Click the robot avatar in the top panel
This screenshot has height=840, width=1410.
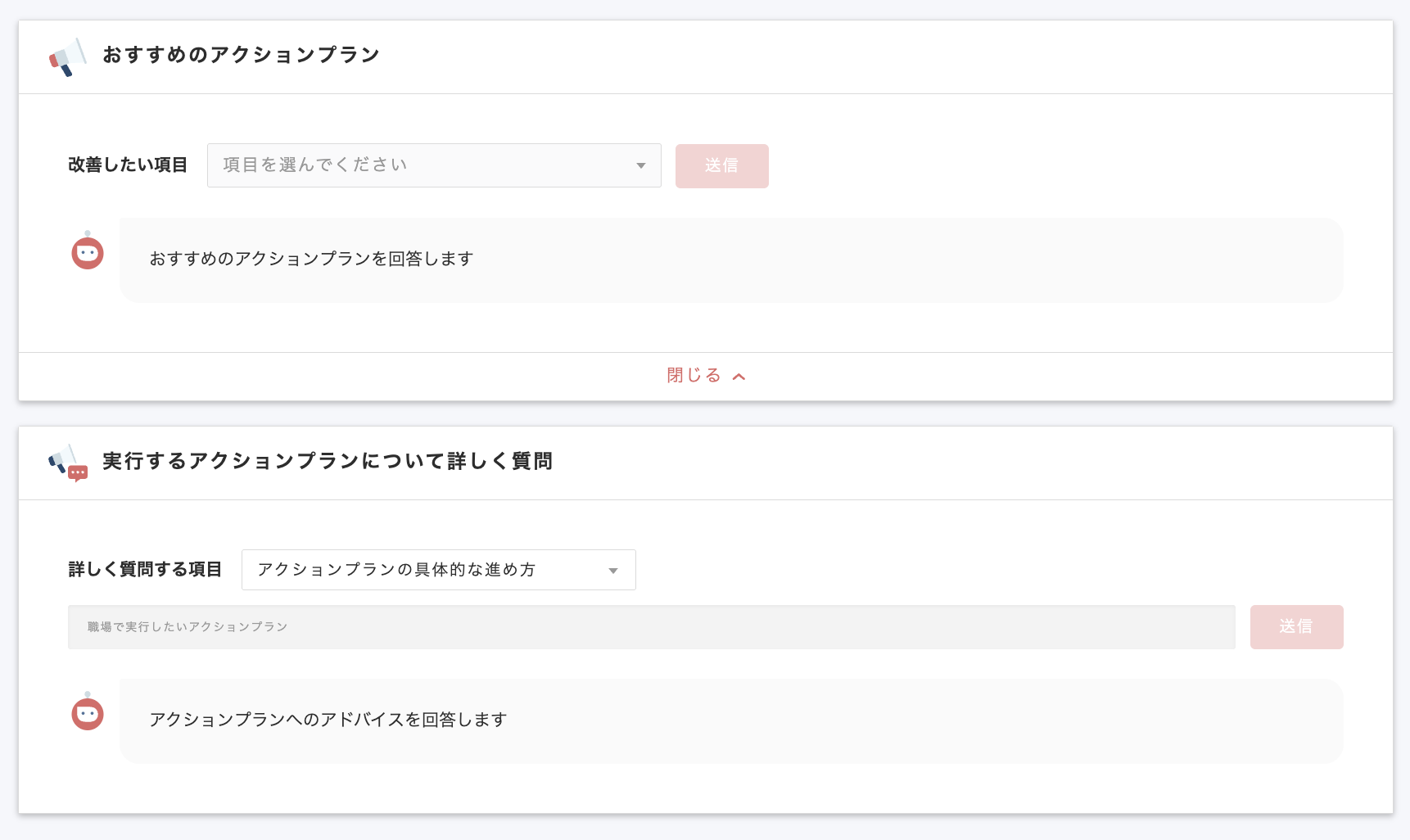(87, 253)
